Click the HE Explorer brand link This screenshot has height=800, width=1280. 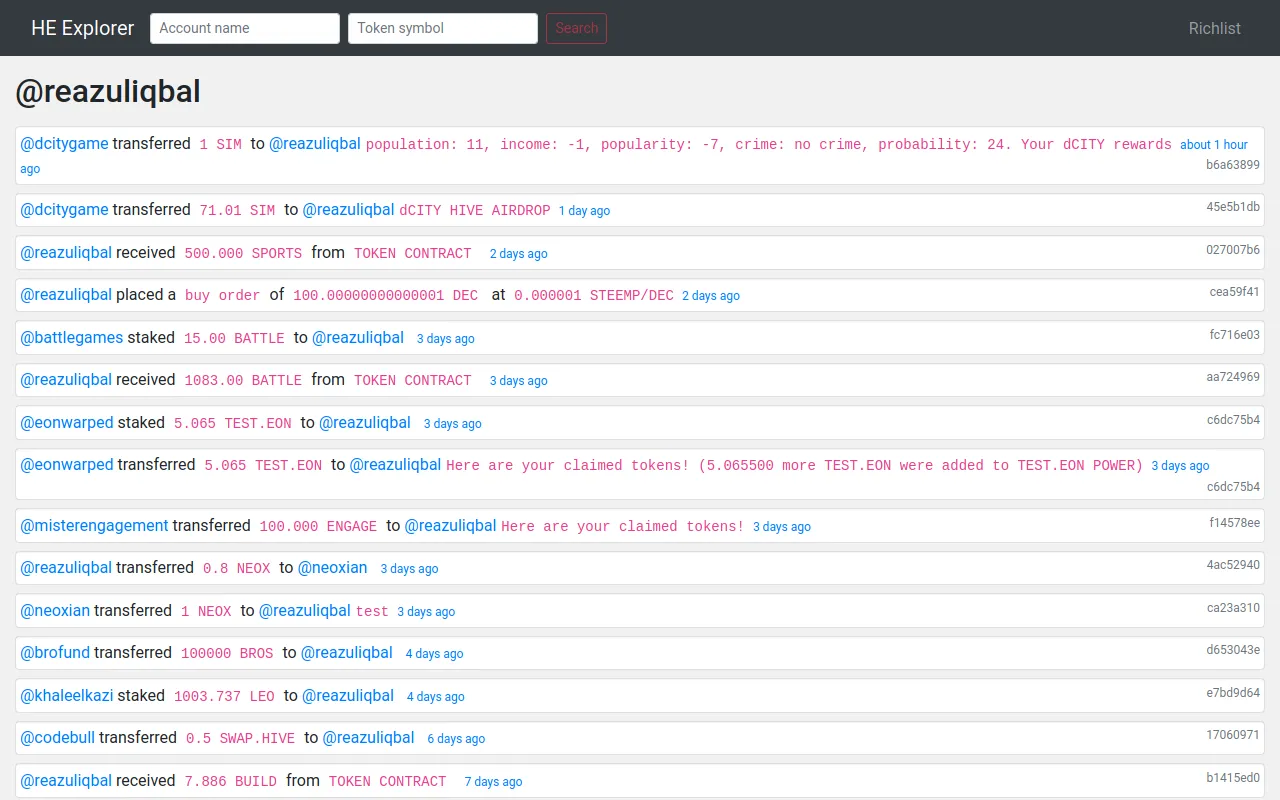coord(82,28)
